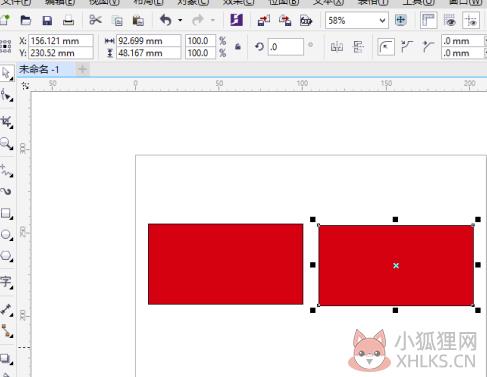Viewport: 487px width, 377px height.
Task: Click the object origin grid icon
Action: pos(6,47)
